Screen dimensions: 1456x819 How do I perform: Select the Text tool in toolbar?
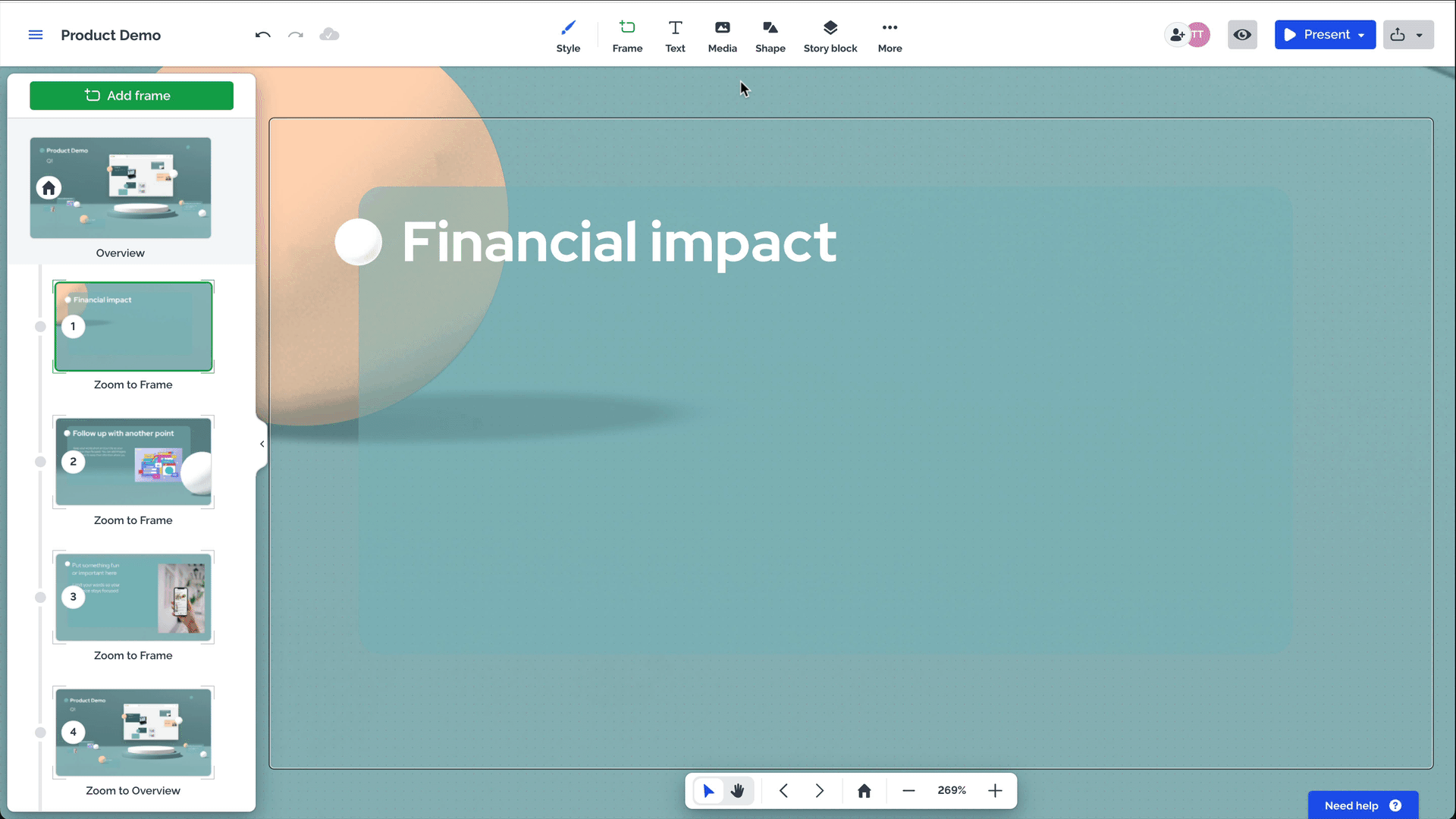pos(674,35)
